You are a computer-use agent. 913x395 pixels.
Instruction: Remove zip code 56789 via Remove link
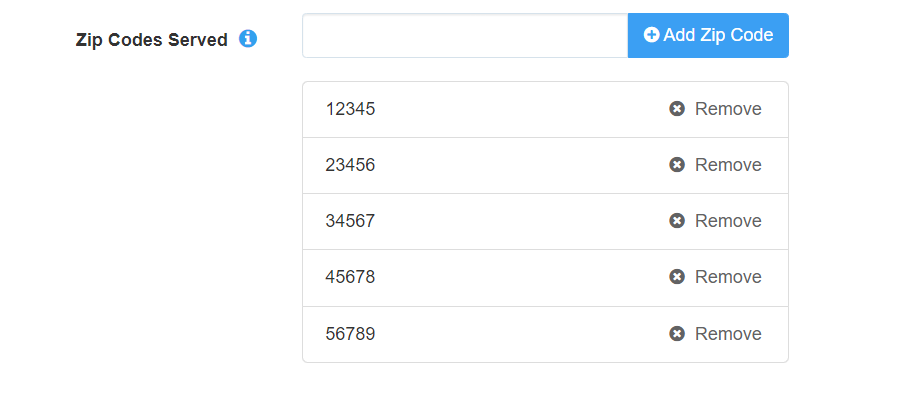point(728,334)
